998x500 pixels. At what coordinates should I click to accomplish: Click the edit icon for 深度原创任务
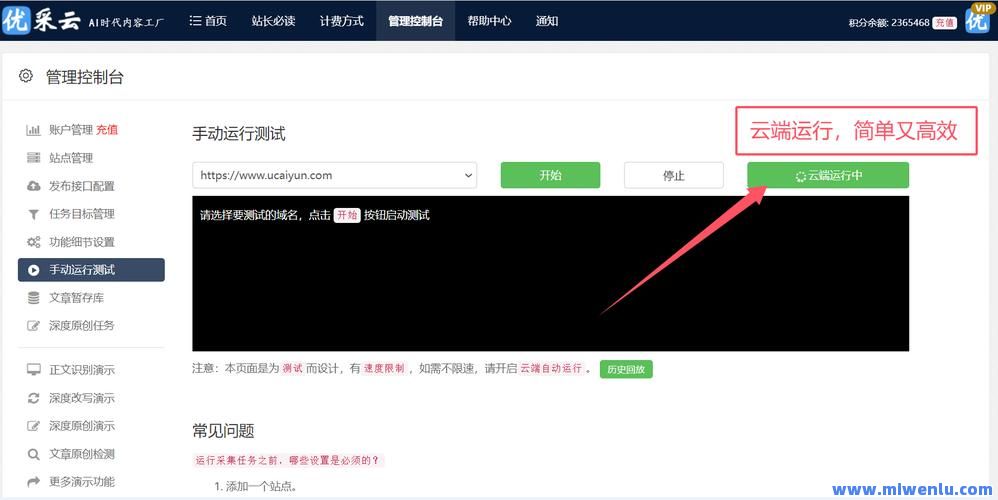click(33, 326)
